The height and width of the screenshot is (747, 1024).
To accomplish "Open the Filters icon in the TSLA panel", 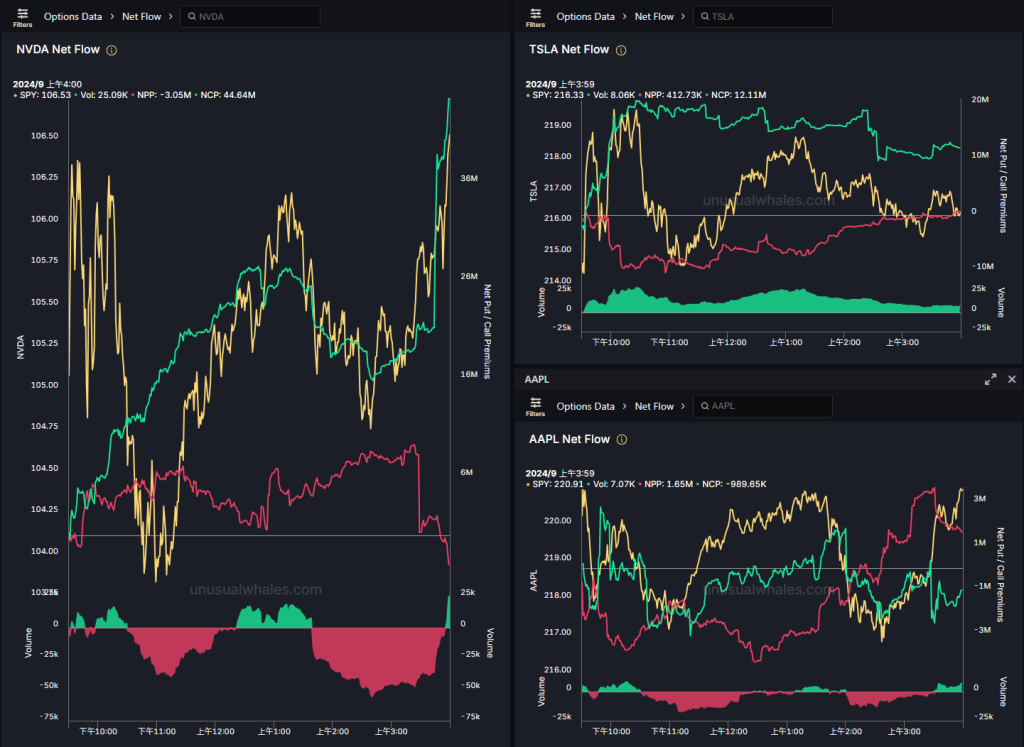I will [535, 16].
